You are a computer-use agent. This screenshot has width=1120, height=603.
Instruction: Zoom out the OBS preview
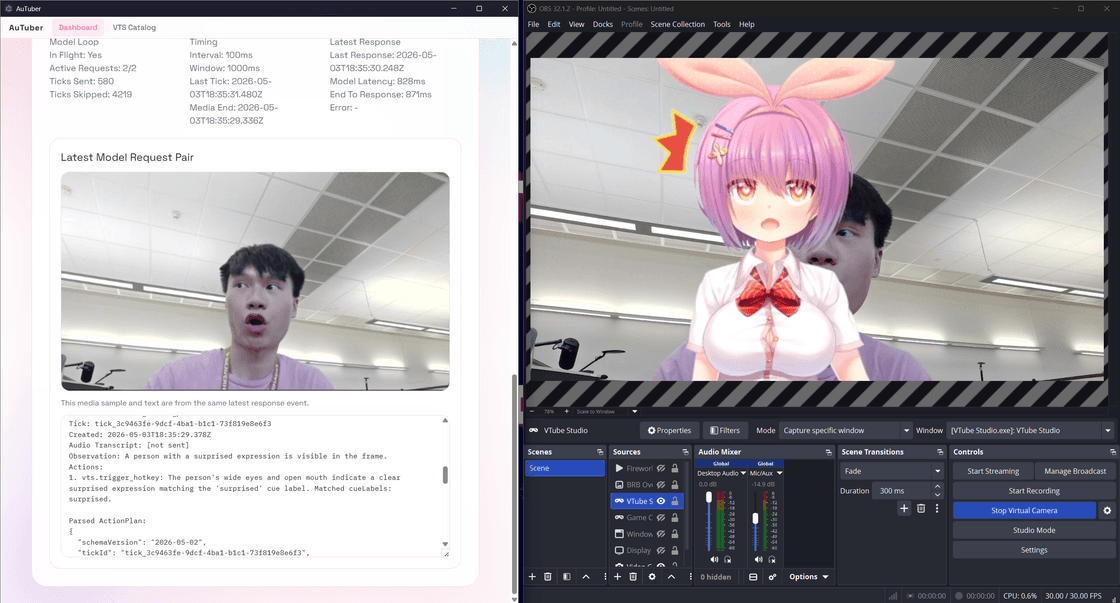pos(532,412)
